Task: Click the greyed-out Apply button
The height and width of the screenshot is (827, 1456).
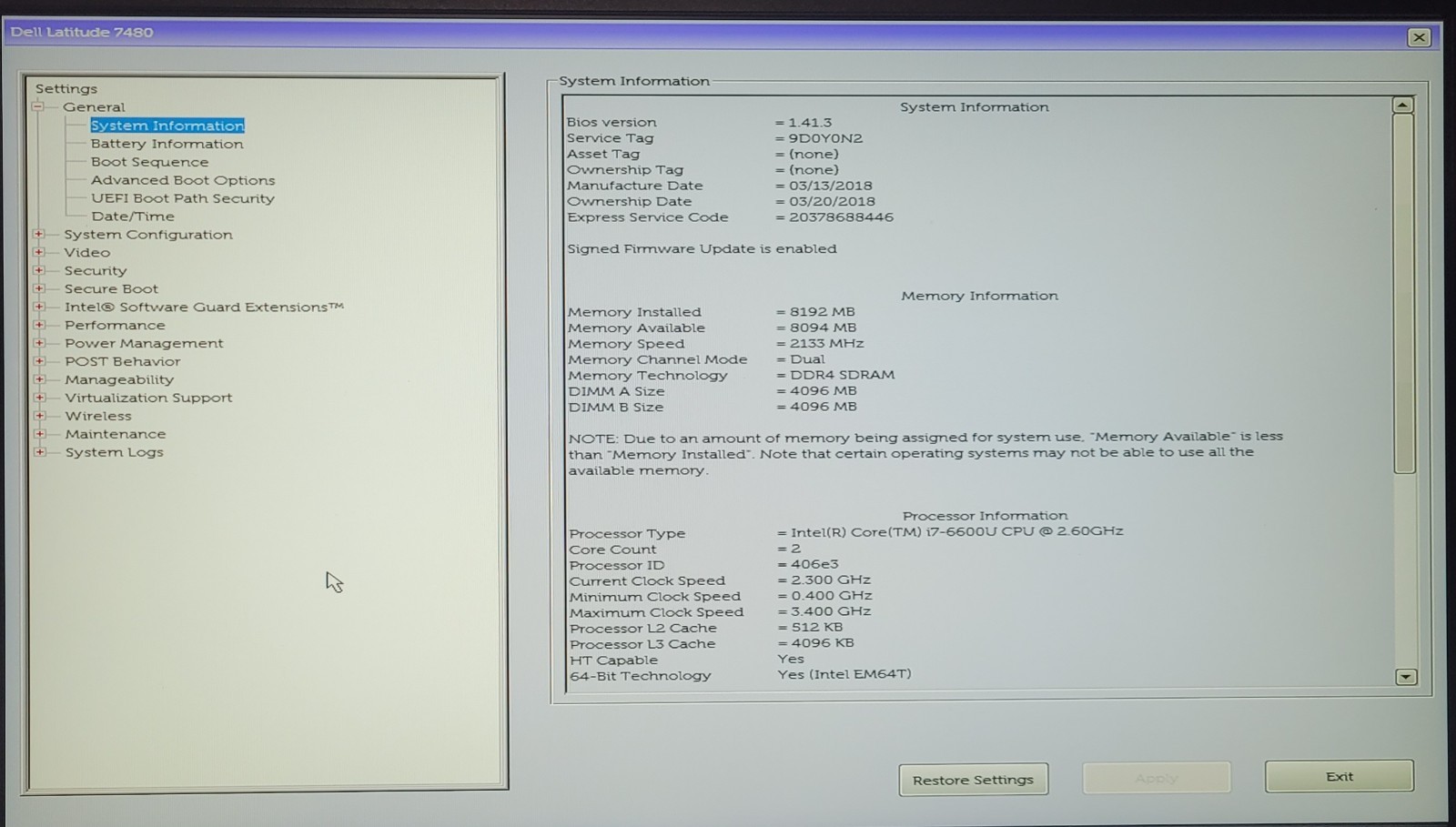Action: 1157,778
